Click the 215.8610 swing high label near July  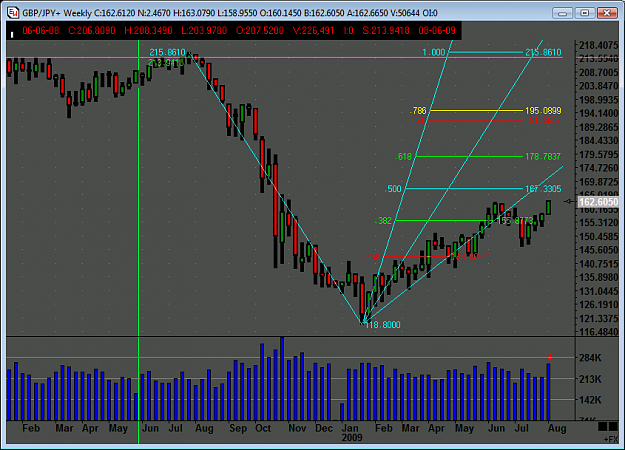coord(167,52)
